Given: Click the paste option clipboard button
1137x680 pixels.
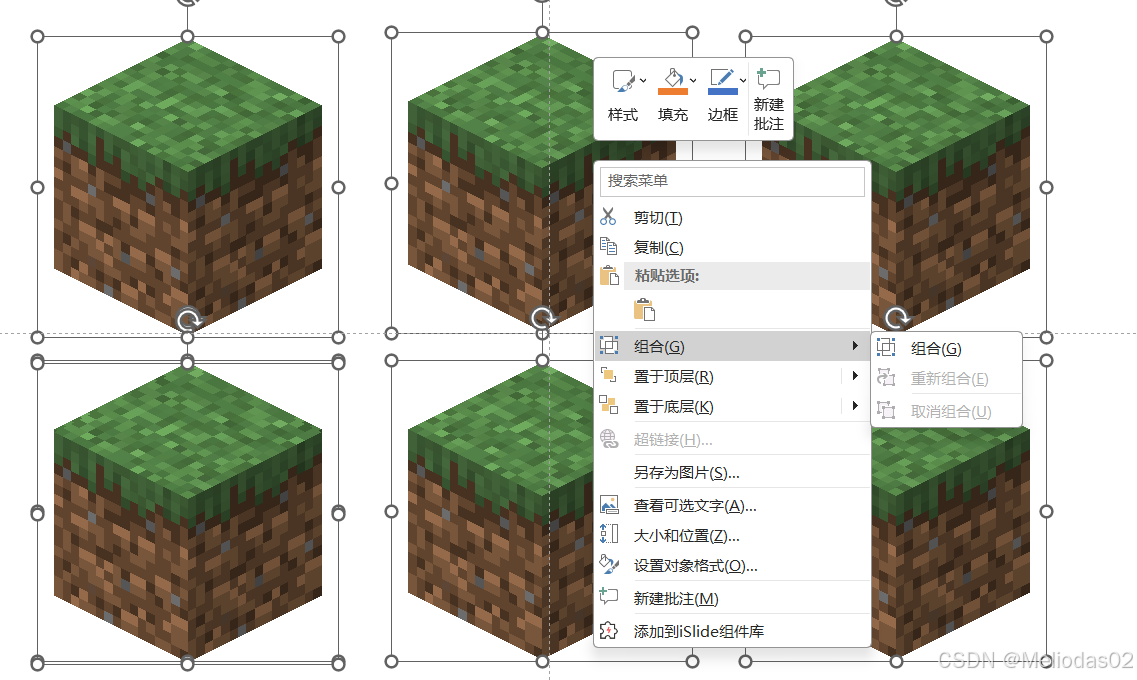Looking at the screenshot, I should point(644,310).
